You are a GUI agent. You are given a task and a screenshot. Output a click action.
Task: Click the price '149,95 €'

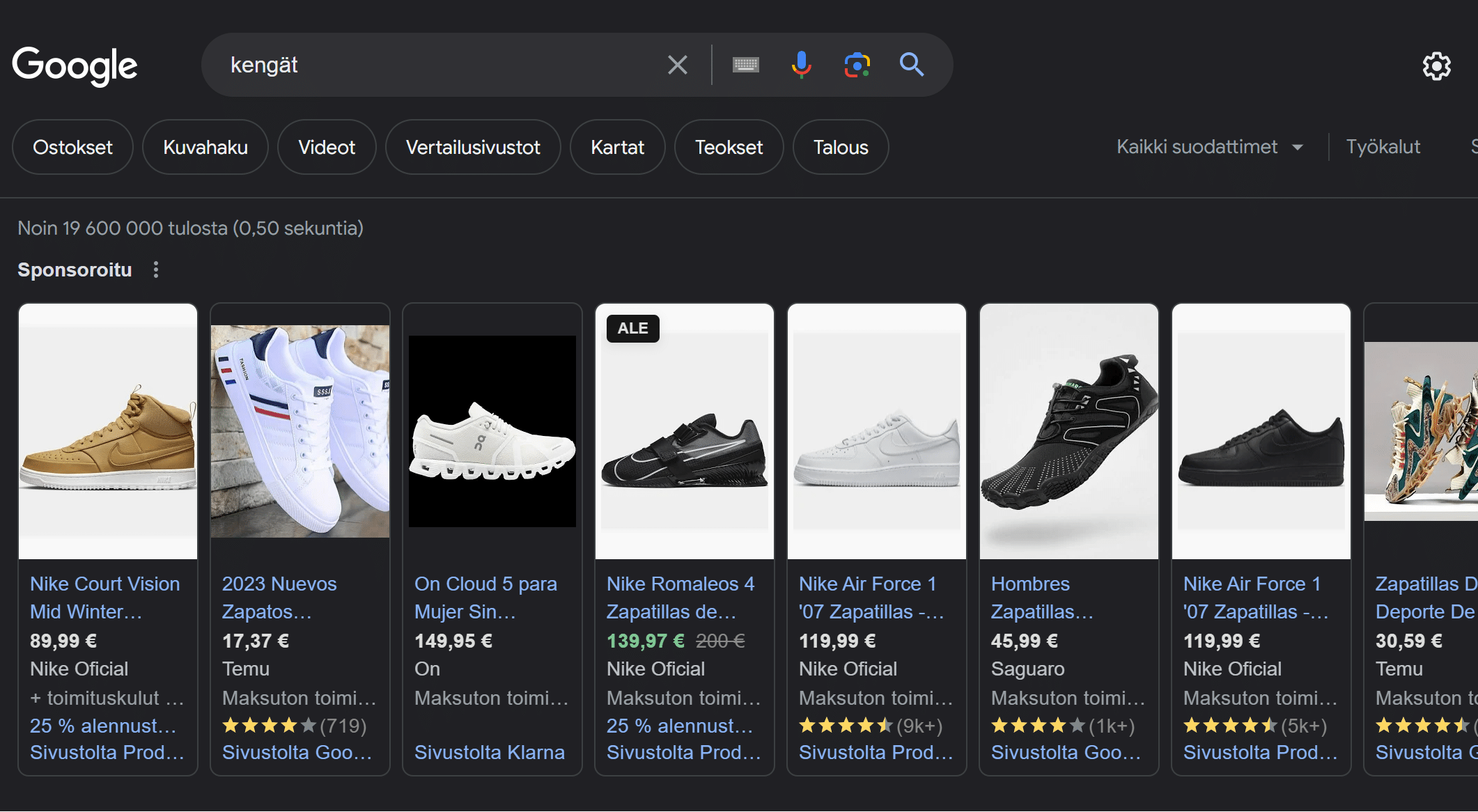coord(453,641)
